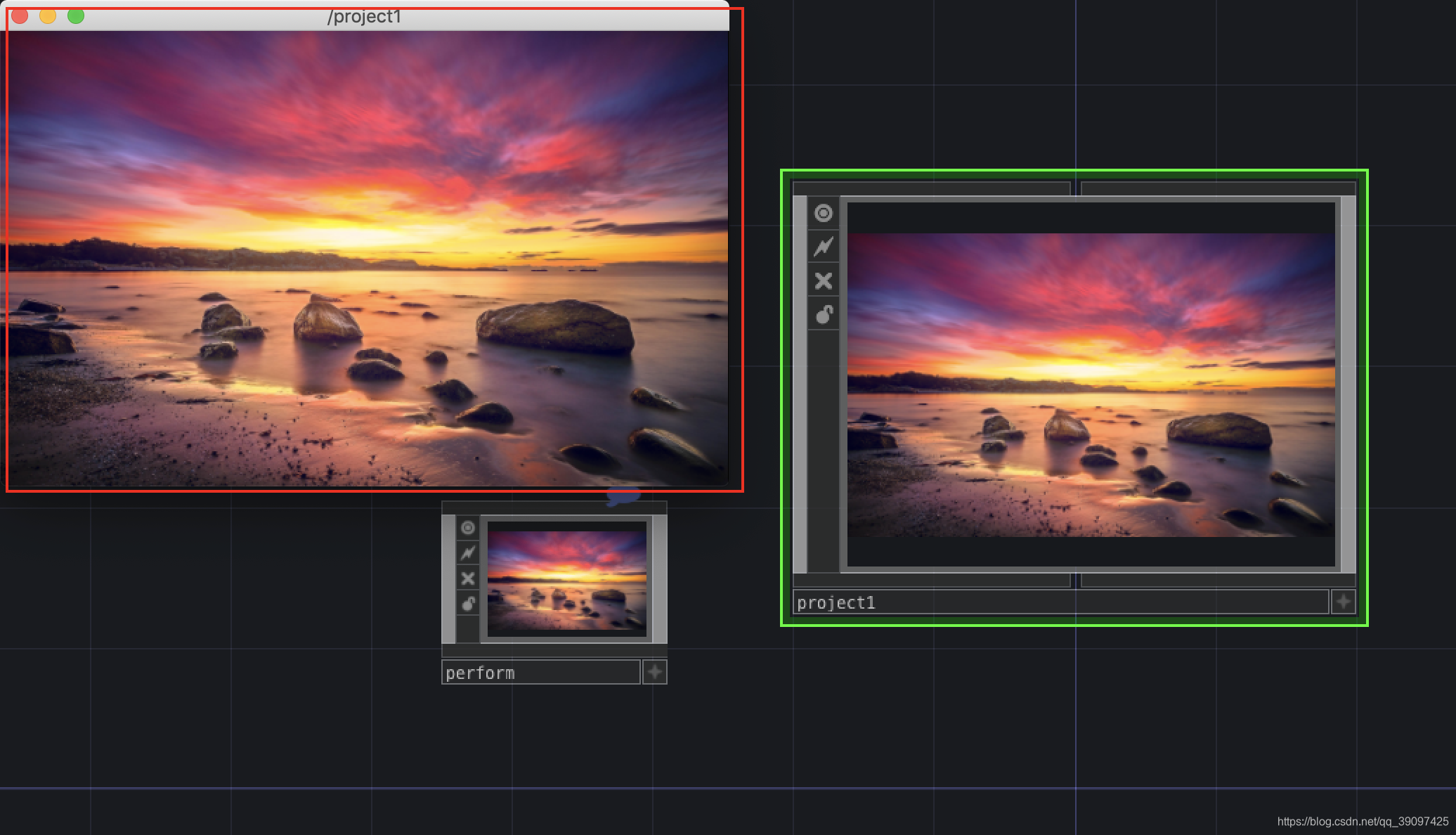Toggle the viewing flag on perform node

click(468, 528)
